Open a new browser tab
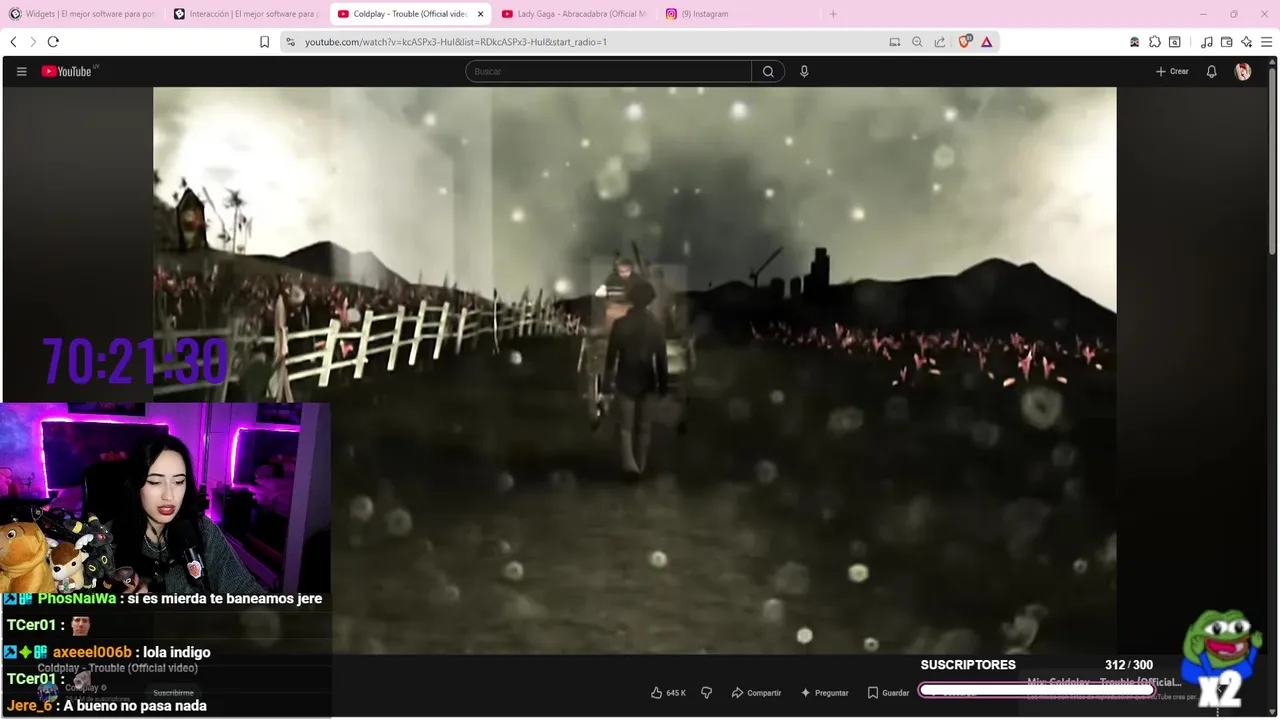This screenshot has height=720, width=1280. tap(833, 14)
